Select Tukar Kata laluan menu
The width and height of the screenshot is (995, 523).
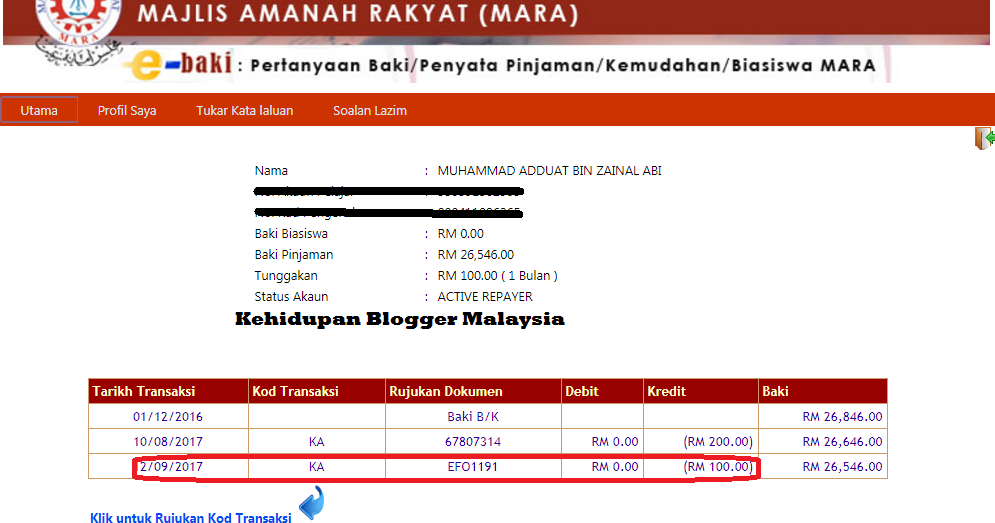coord(244,110)
